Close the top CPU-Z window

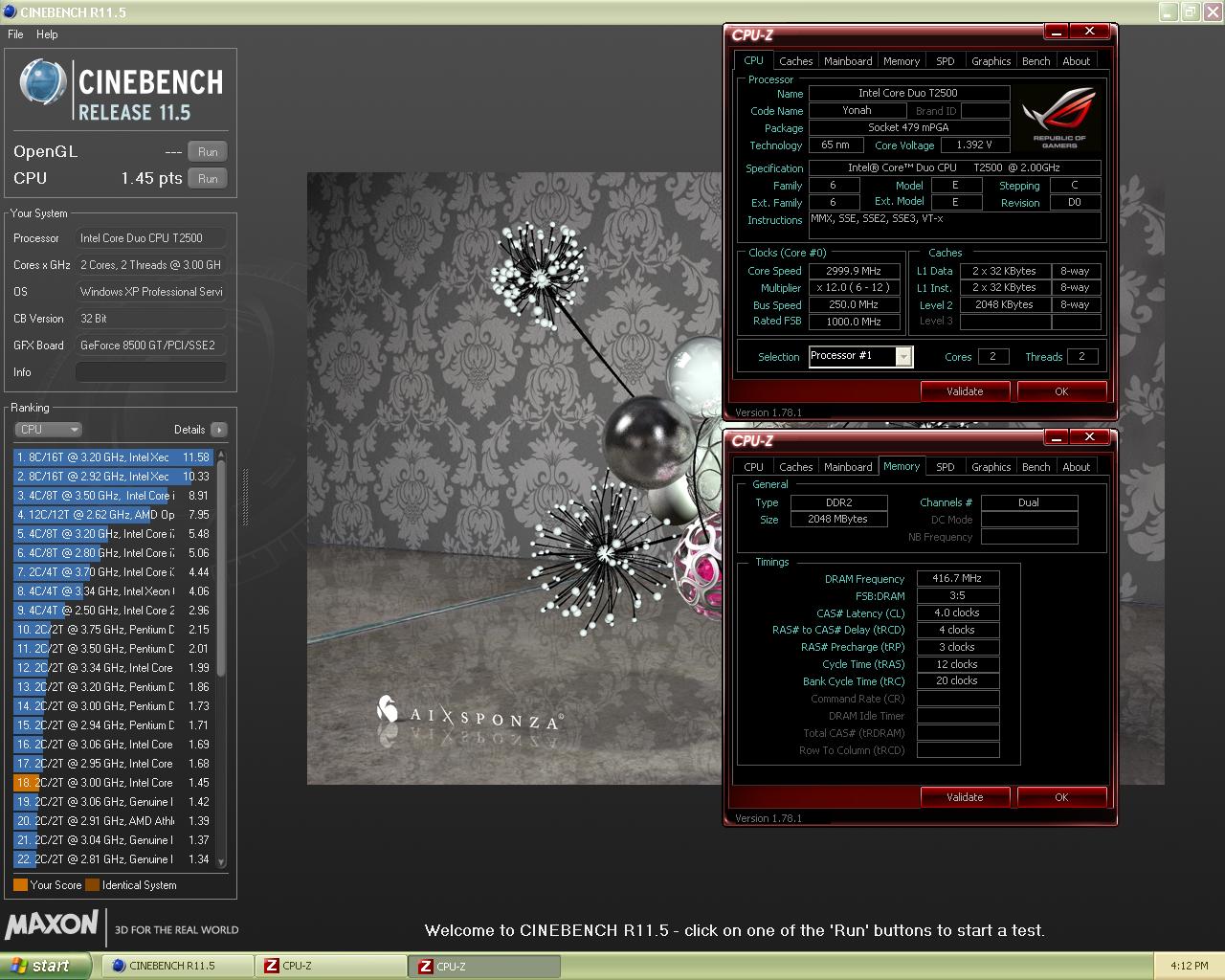[x=1089, y=32]
